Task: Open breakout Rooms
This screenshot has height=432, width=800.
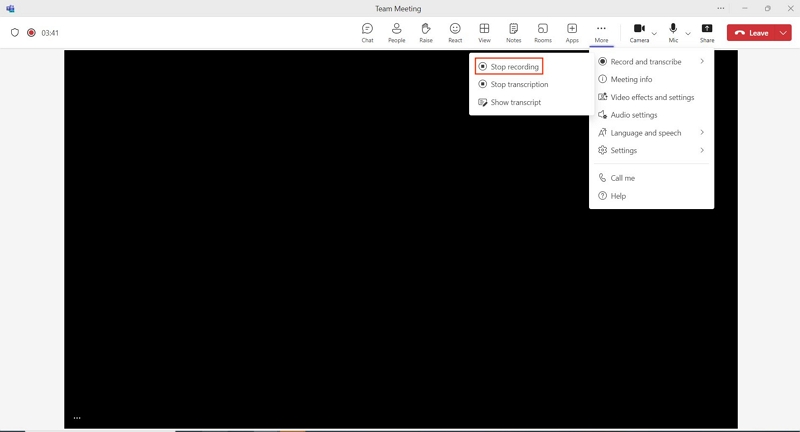Action: tap(543, 33)
